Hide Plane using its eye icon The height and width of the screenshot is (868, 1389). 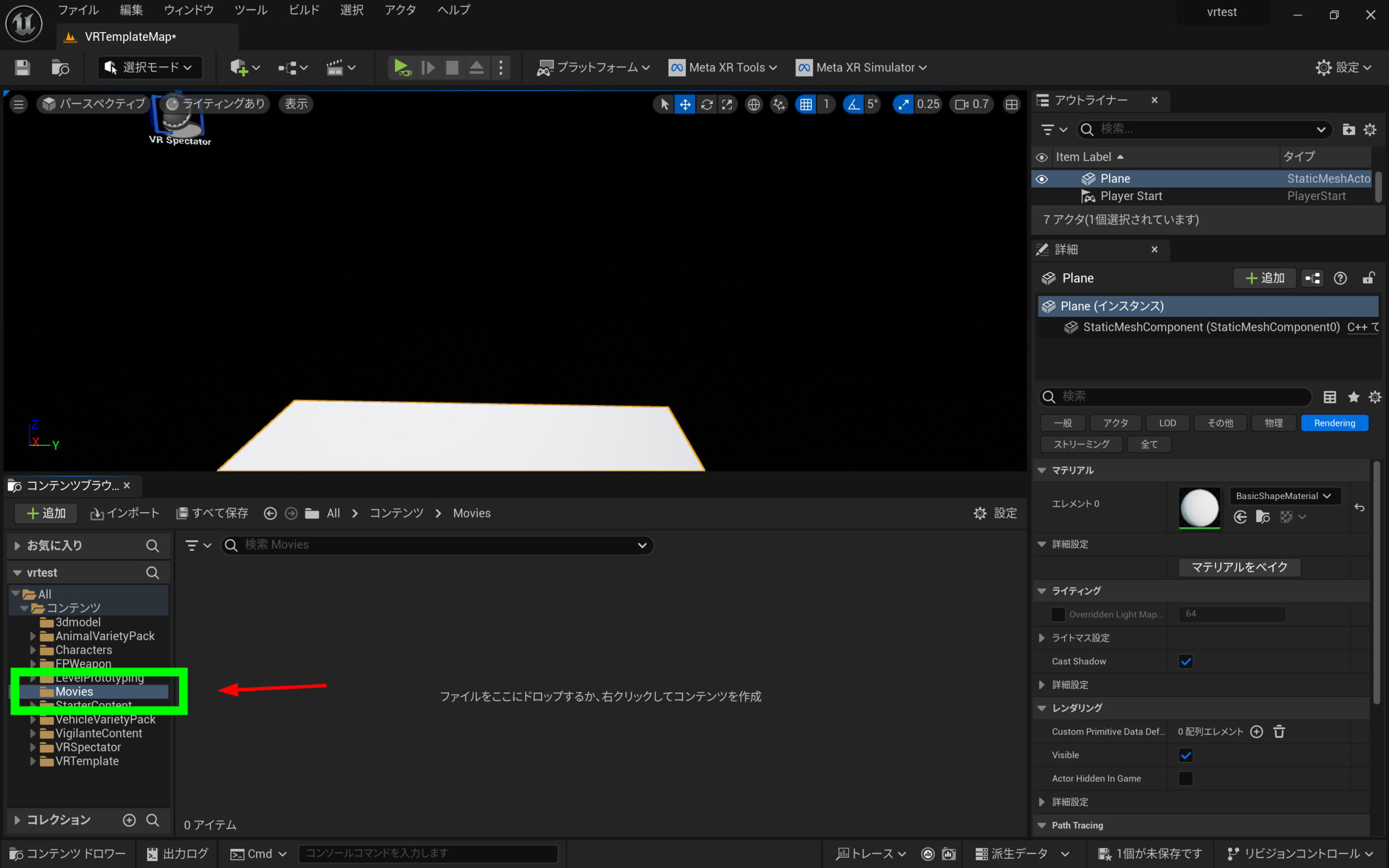click(1042, 179)
